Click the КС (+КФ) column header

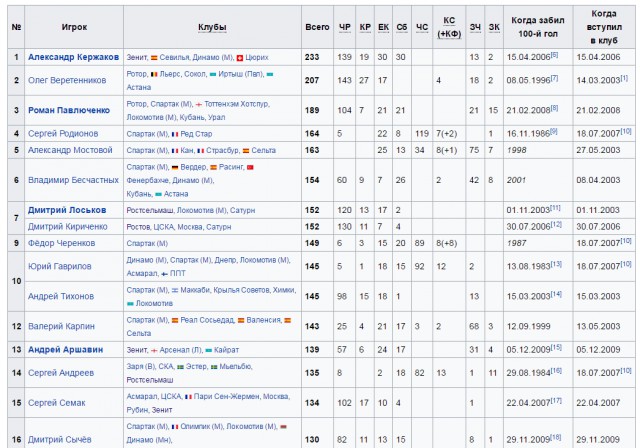(449, 27)
